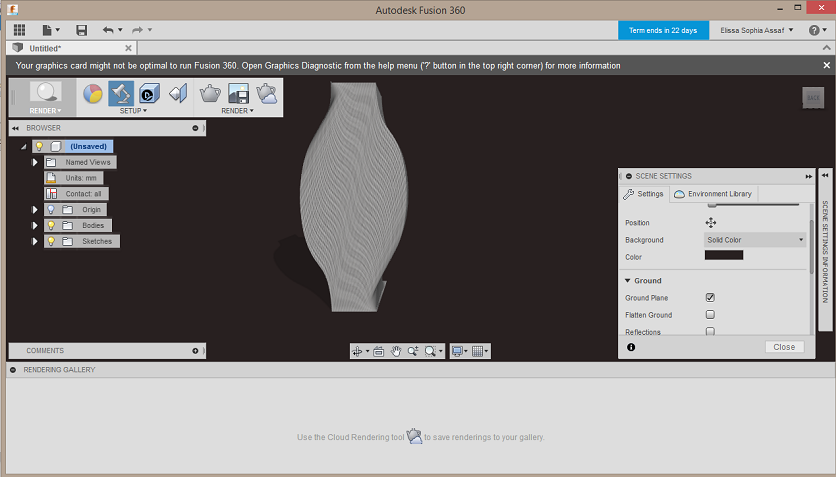The image size is (836, 477).
Task: Uncheck the Ground Plane checkbox
Action: tap(710, 297)
